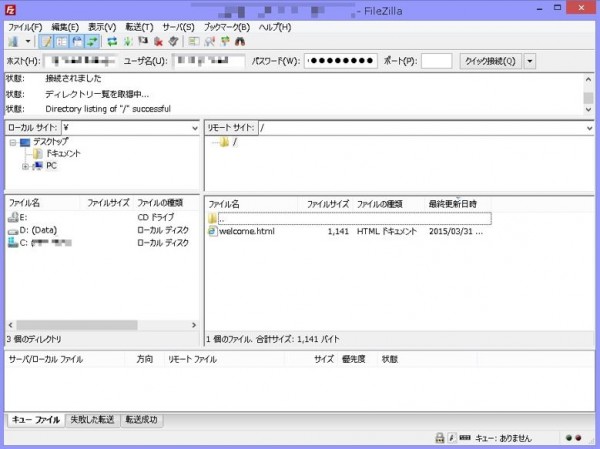Click the disconnect from server icon
This screenshot has height=449, width=600.
158,41
